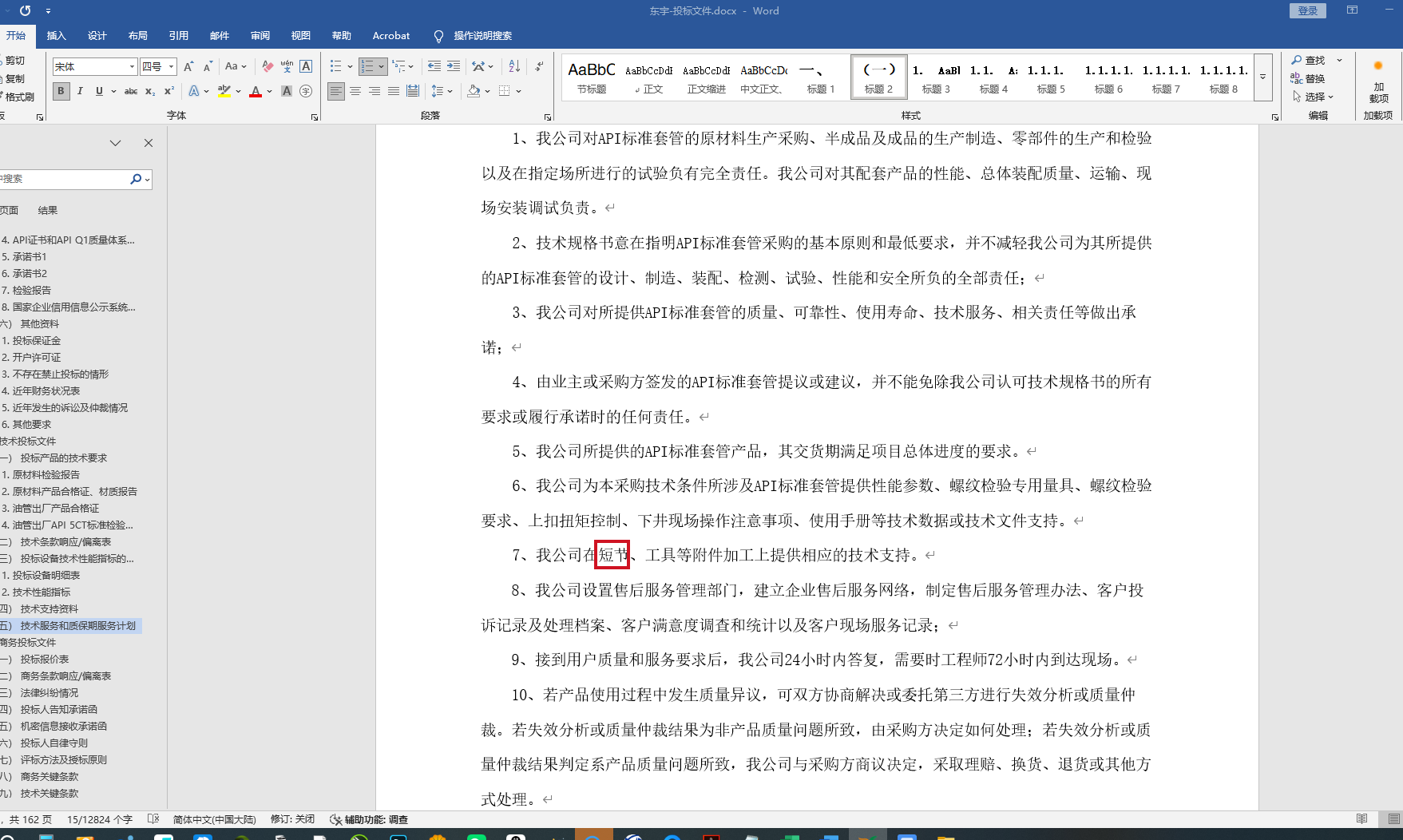Open bullet list icon
Viewport: 1403px width, 840px height.
coord(336,66)
